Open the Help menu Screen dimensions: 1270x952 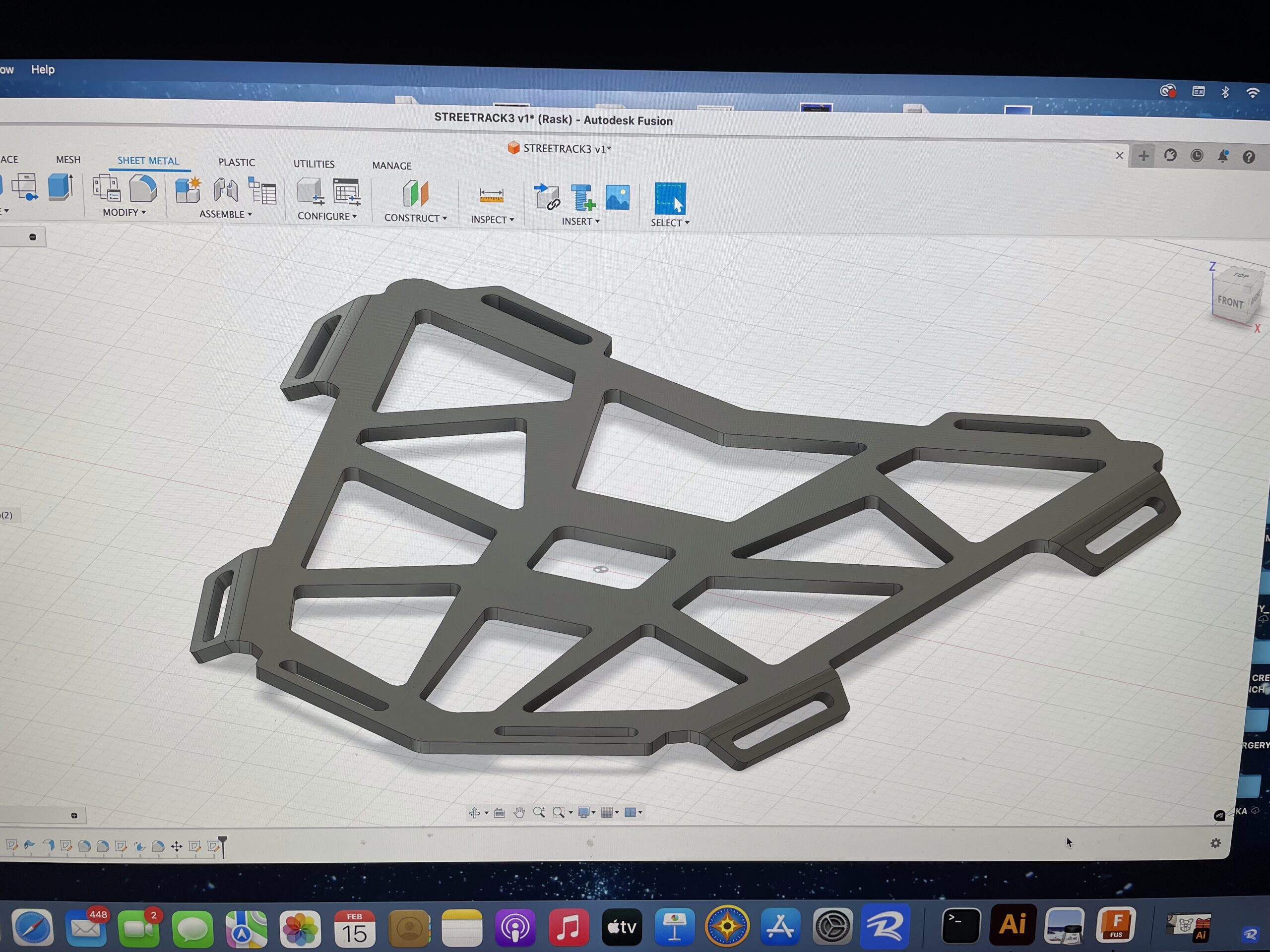pos(43,69)
